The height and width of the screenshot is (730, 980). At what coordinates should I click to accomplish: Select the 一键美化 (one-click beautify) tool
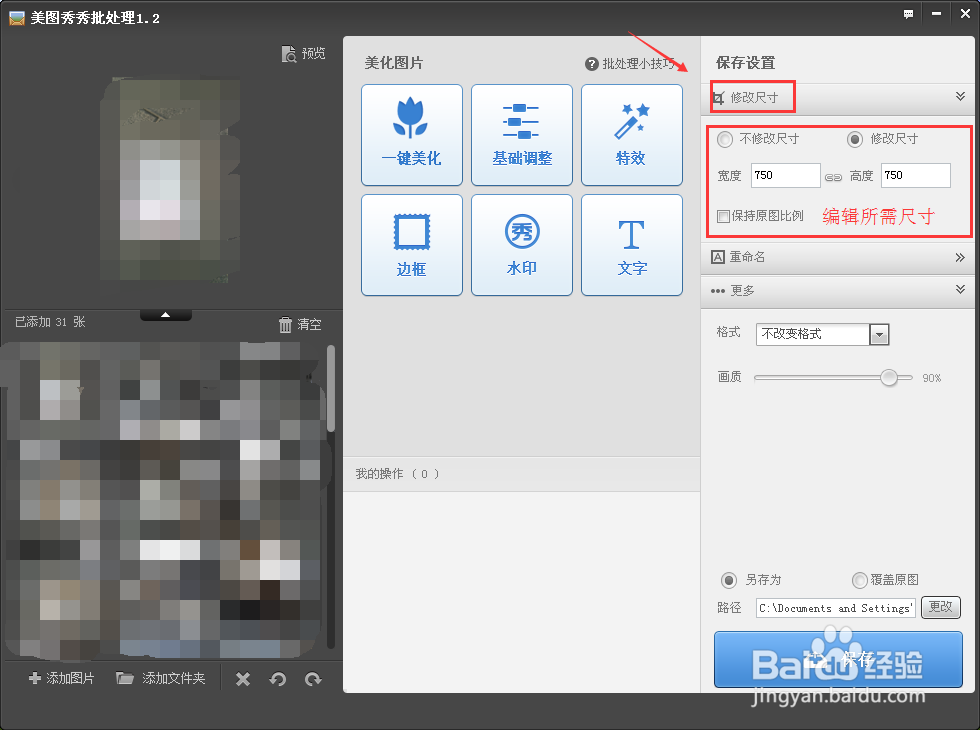coord(411,135)
